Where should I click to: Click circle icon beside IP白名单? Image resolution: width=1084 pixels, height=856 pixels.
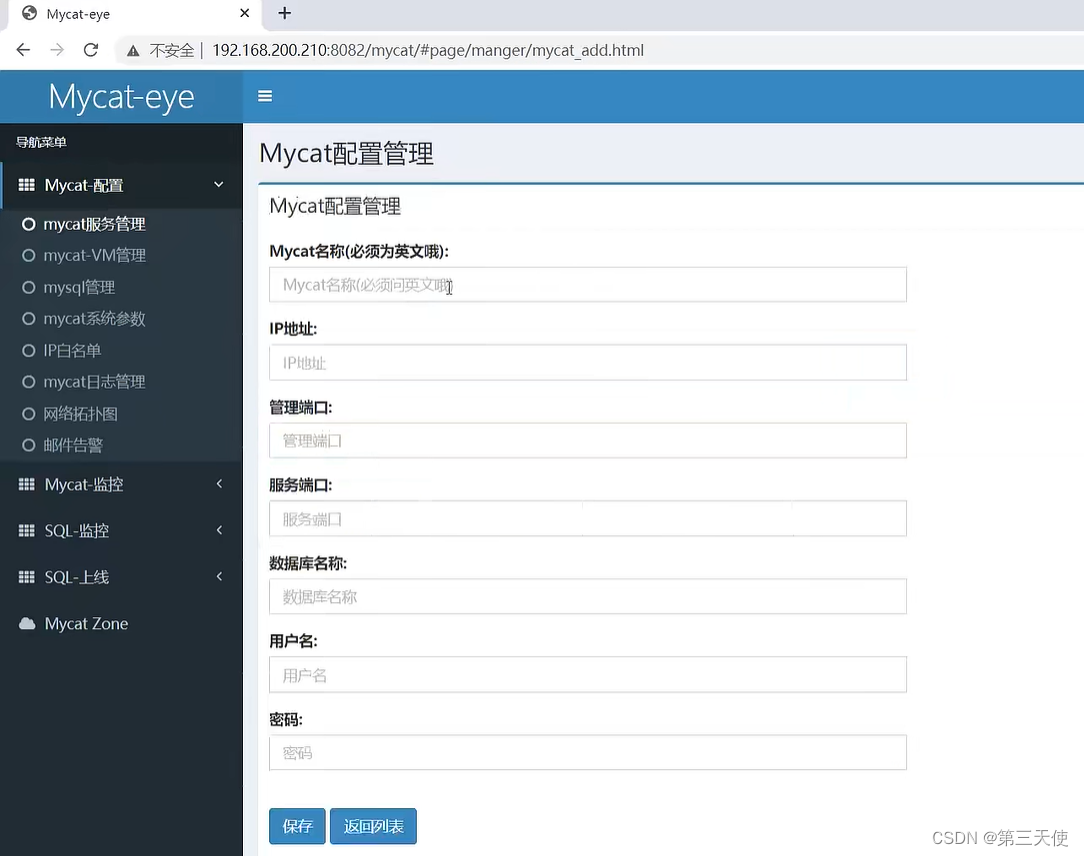pos(28,351)
